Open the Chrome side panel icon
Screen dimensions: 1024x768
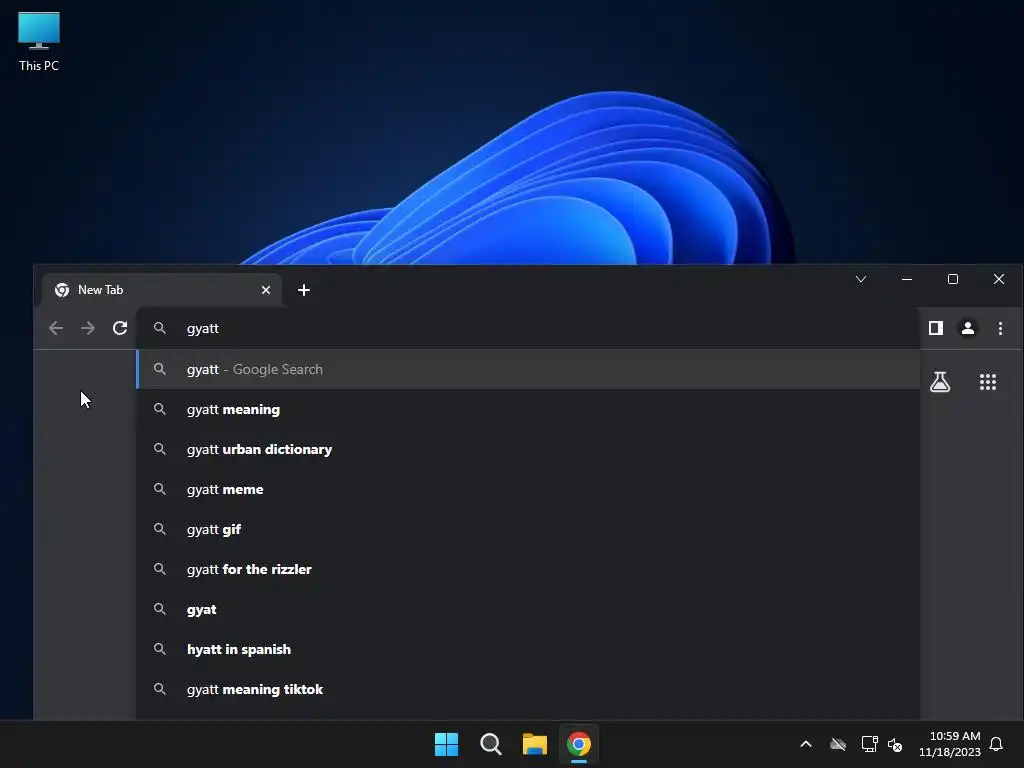point(936,328)
